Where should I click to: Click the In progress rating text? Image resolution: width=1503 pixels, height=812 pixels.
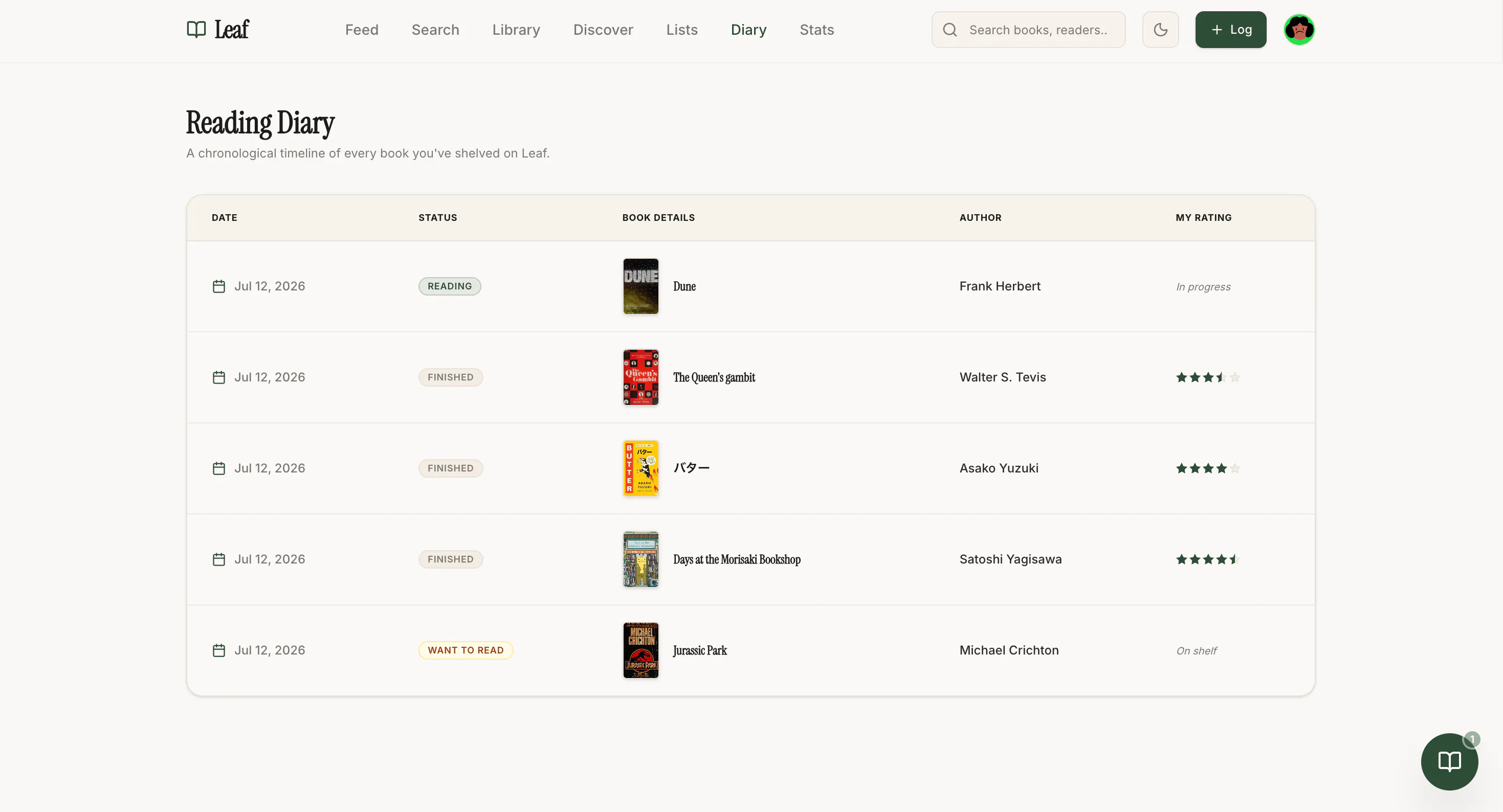(1203, 287)
